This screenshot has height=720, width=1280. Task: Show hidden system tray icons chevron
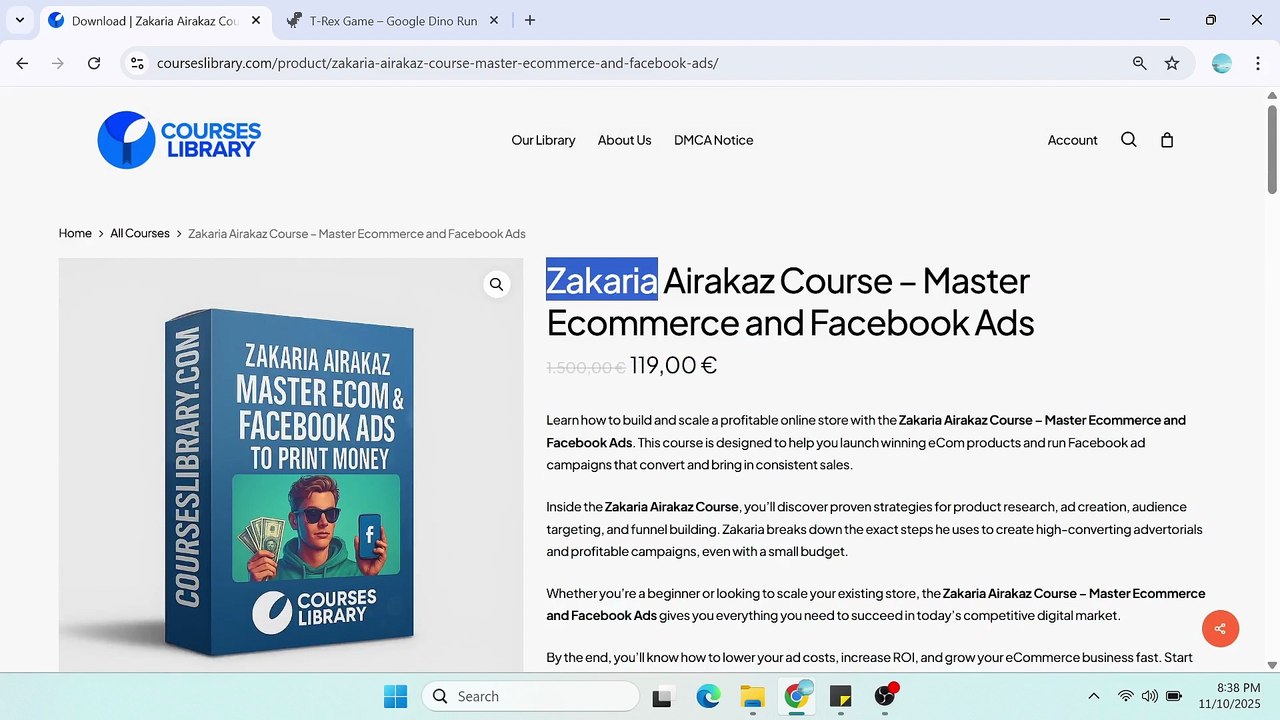coord(1094,696)
